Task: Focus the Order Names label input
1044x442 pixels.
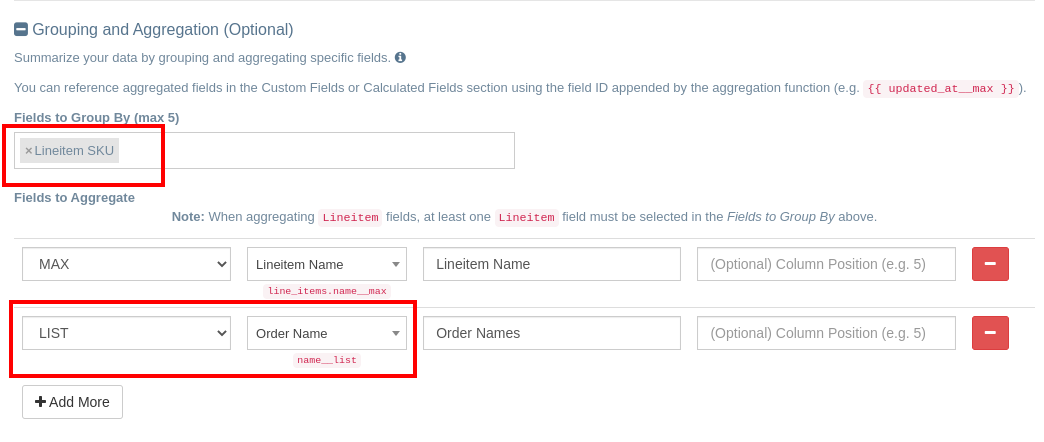Action: click(552, 333)
